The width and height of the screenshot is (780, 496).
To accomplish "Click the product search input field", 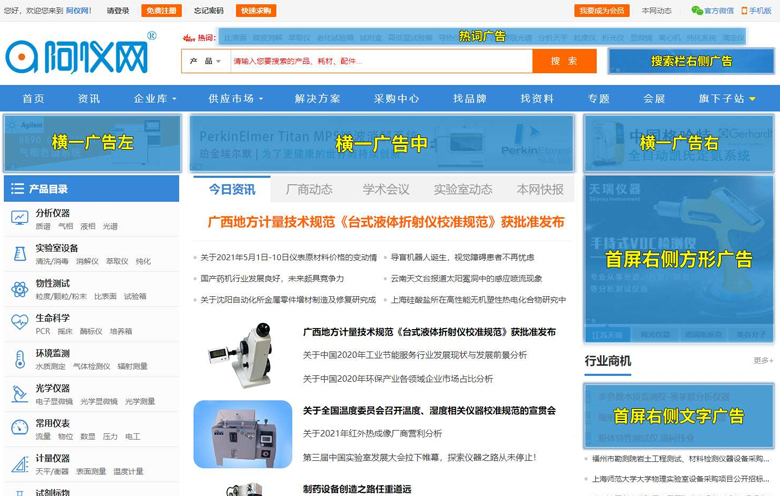I will click(380, 61).
